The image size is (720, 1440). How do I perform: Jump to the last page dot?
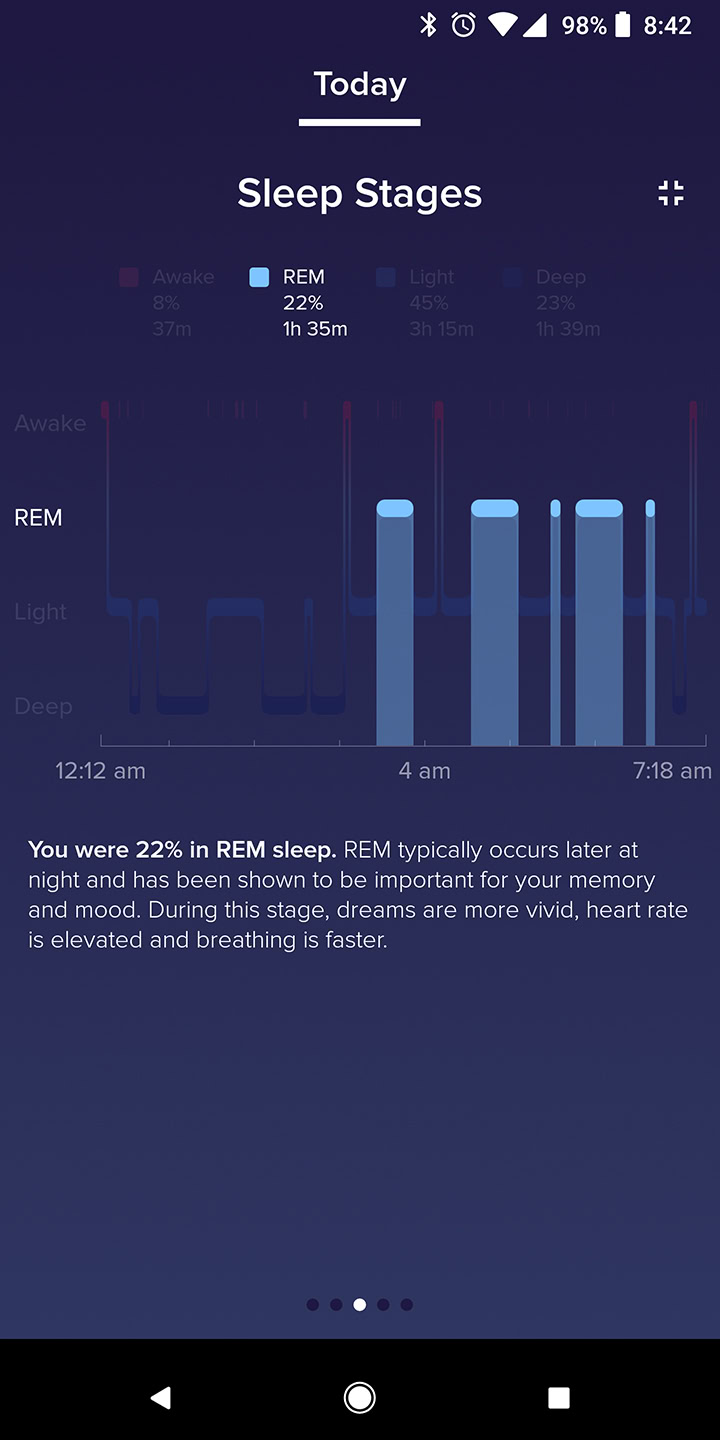(407, 1304)
